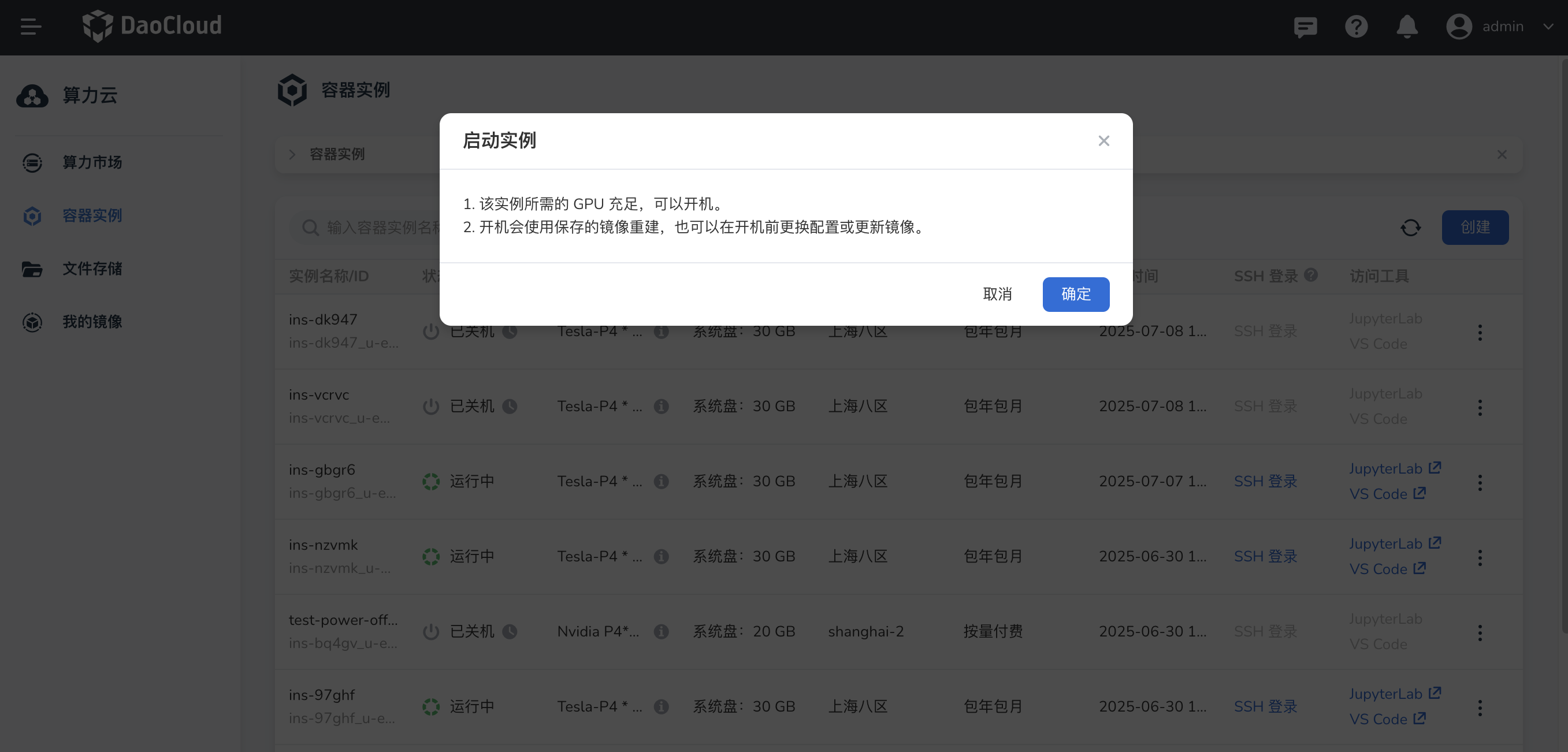Open the three-dot menu for ins-gbgr6

click(1480, 482)
